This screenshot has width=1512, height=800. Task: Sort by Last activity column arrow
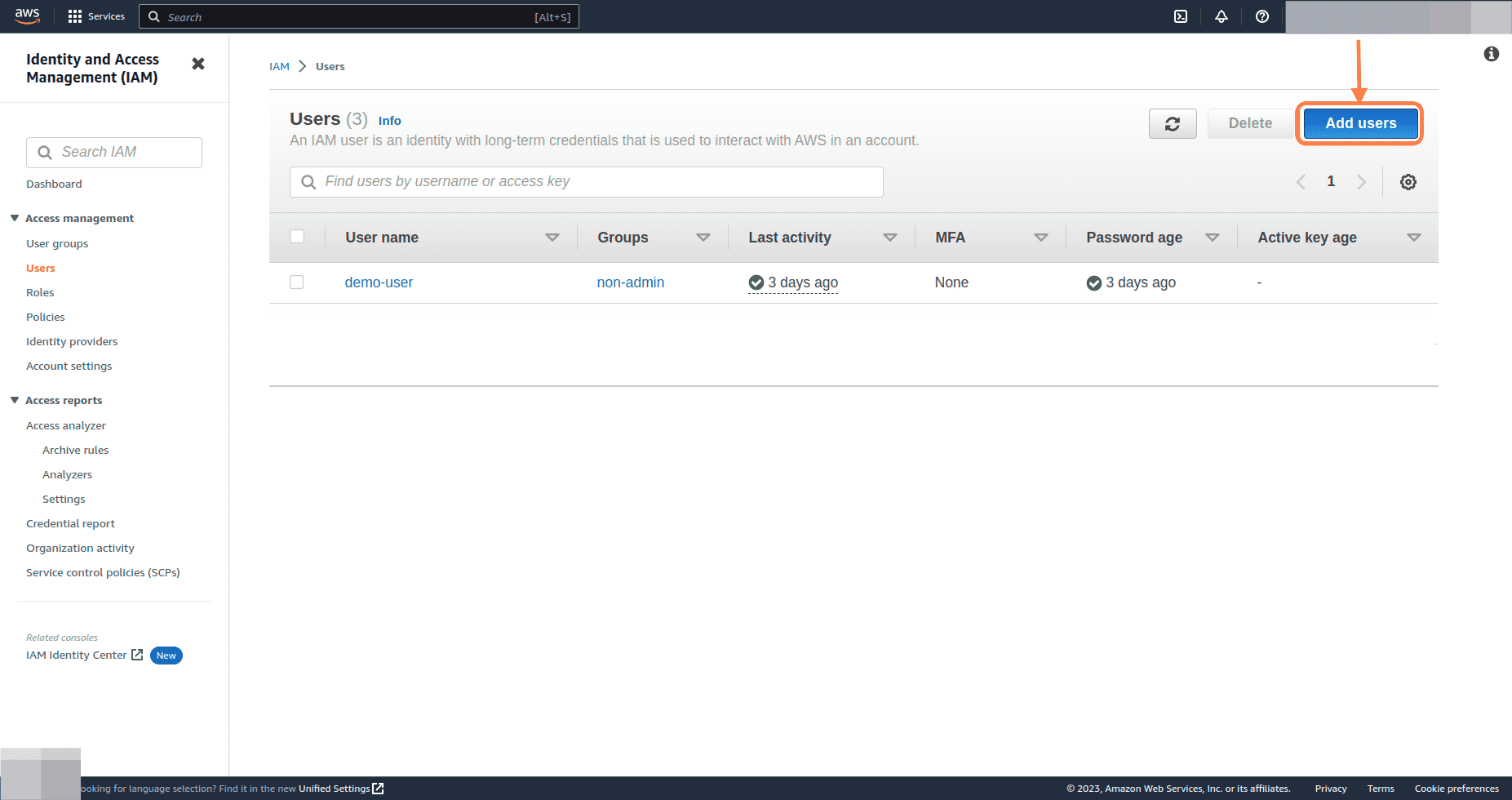click(890, 238)
